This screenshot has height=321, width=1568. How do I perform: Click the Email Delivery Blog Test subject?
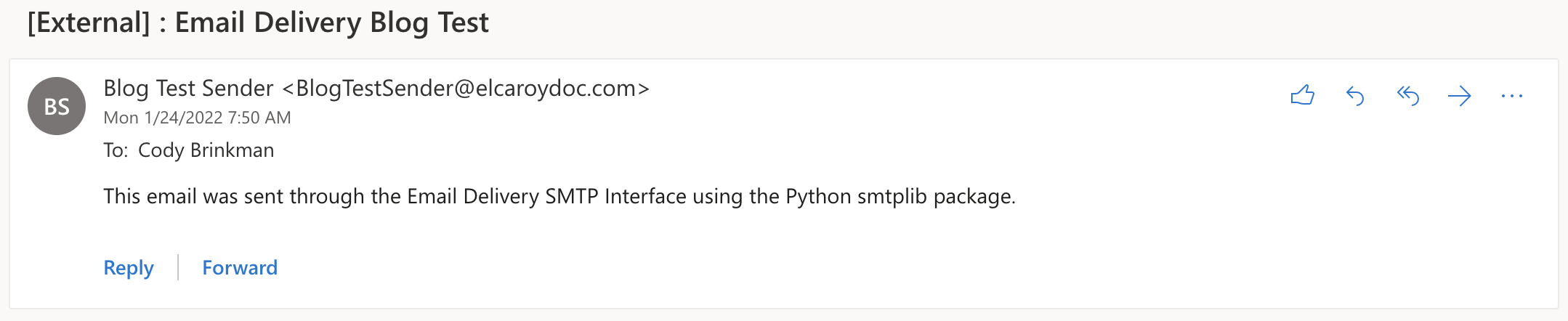pyautogui.click(x=331, y=23)
